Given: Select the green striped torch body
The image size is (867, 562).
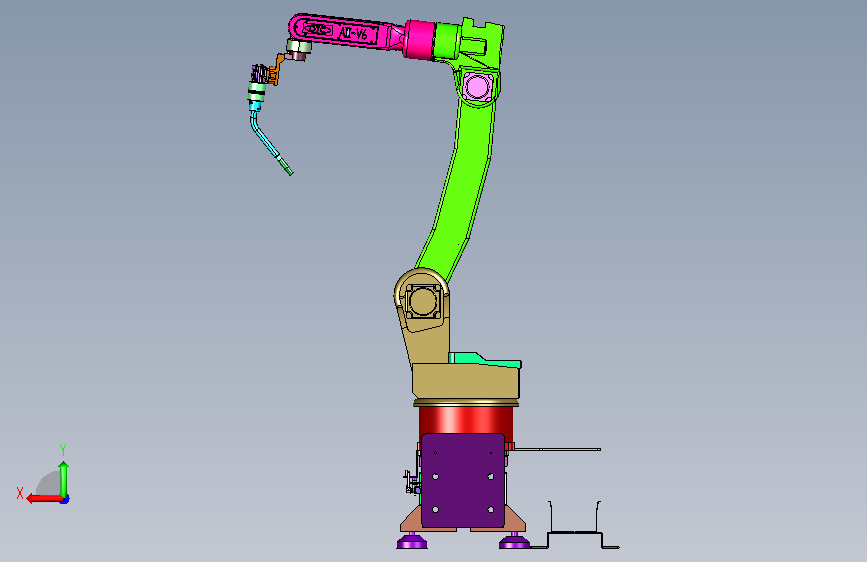Looking at the screenshot, I should (x=257, y=93).
